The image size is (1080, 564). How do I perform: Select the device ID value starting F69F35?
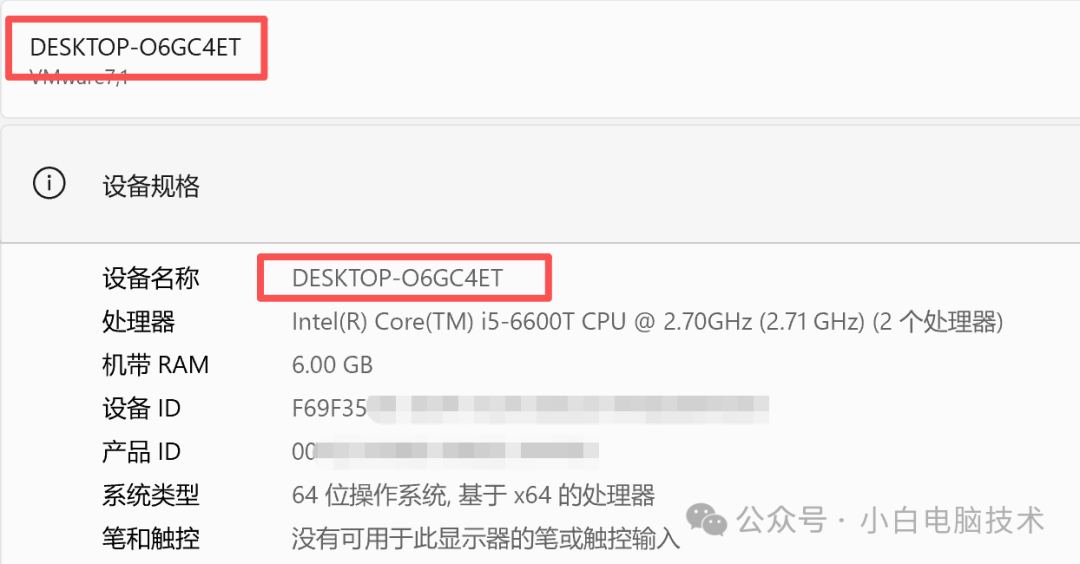click(x=530, y=408)
